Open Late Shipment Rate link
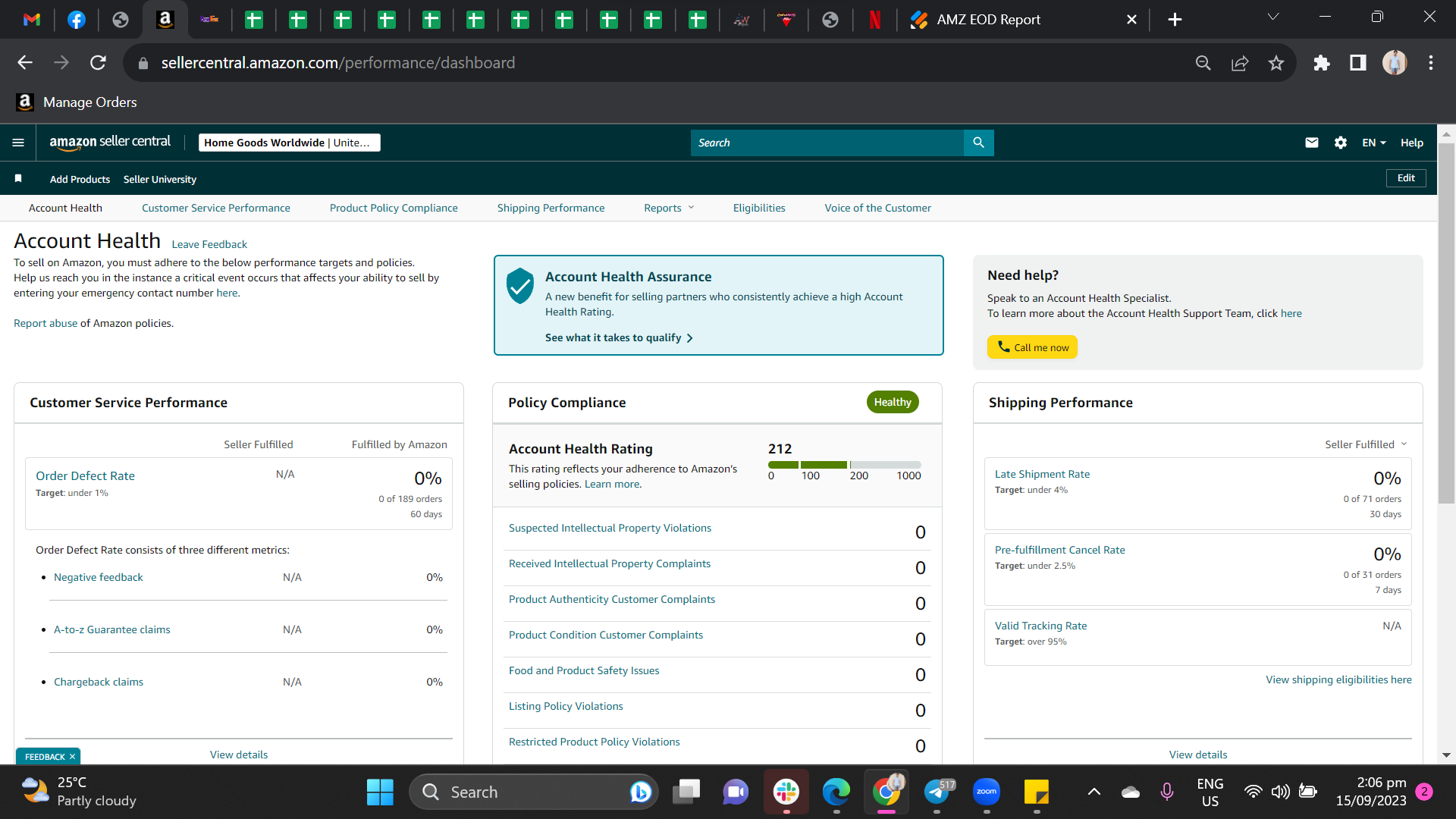Screen dimensions: 1456x819 [x=1042, y=475]
